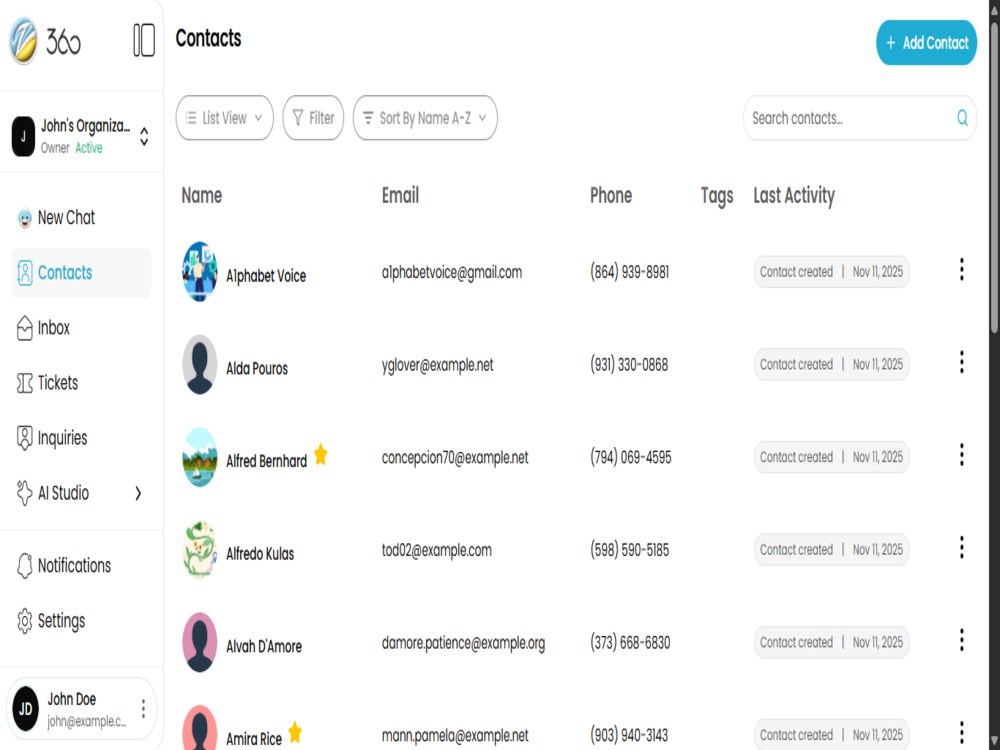Click email tod02@example.com
Viewport: 1000px width, 750px height.
(436, 550)
